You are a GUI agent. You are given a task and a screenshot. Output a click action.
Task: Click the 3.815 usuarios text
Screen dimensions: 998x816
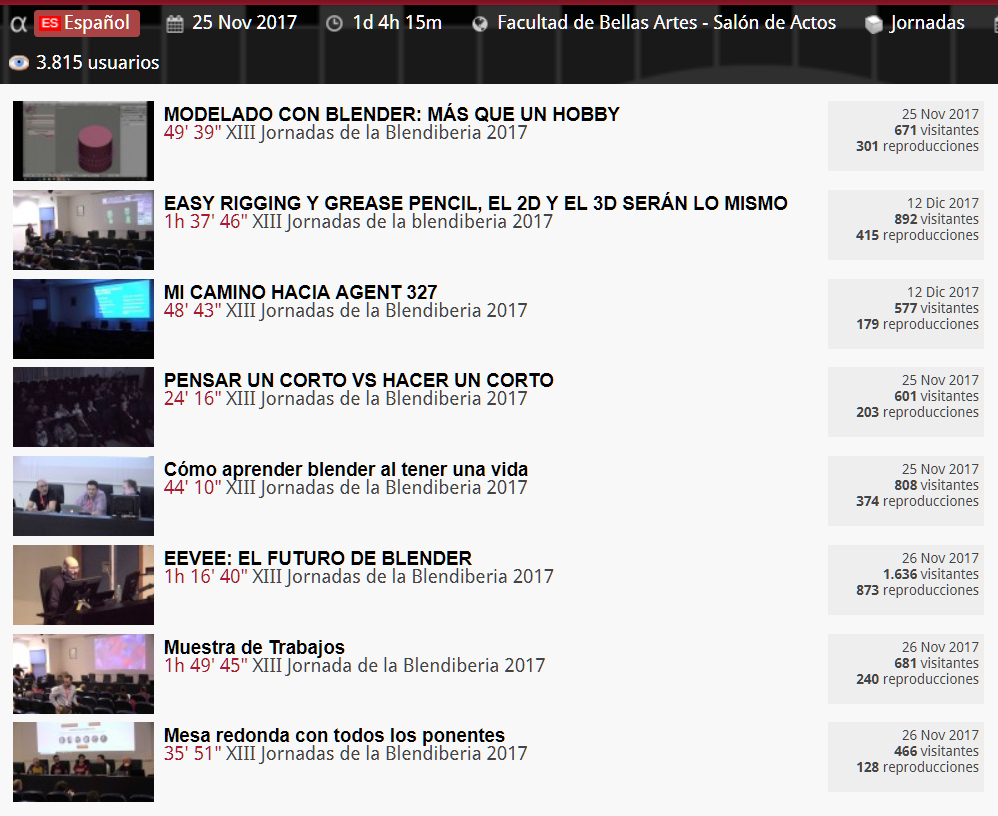click(97, 62)
